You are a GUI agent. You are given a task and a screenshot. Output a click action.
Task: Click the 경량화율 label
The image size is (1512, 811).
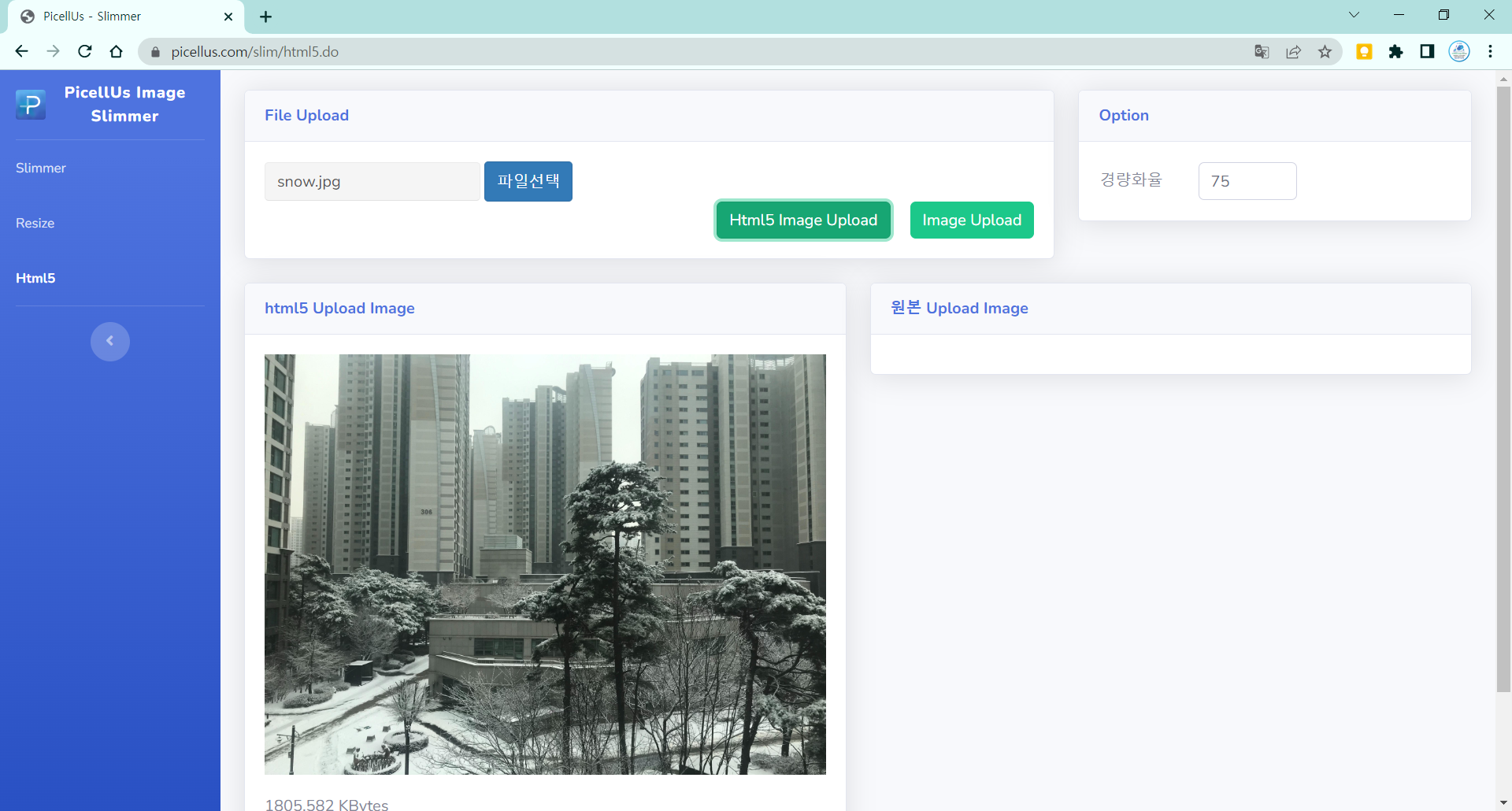(x=1131, y=180)
